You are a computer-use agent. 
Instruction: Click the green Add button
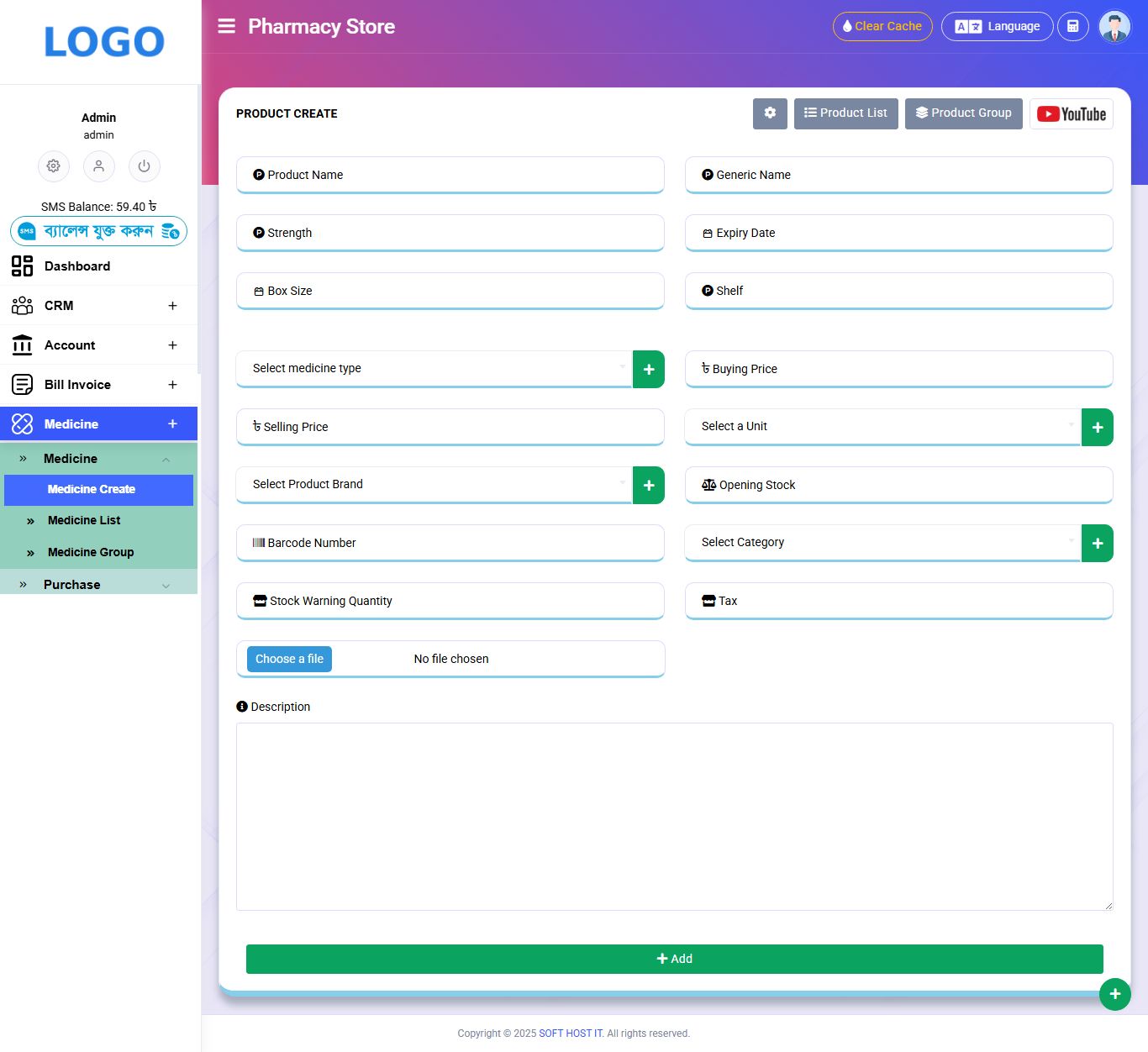[x=674, y=959]
